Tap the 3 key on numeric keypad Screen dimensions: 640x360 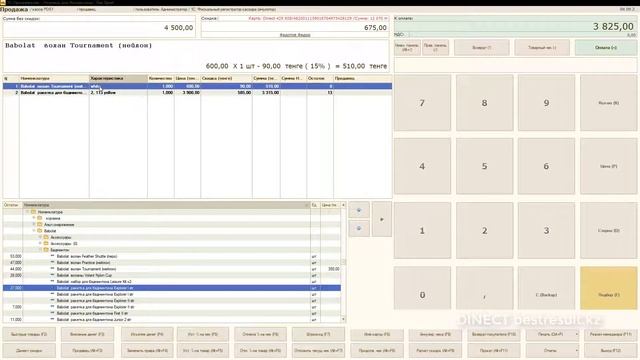(546, 230)
